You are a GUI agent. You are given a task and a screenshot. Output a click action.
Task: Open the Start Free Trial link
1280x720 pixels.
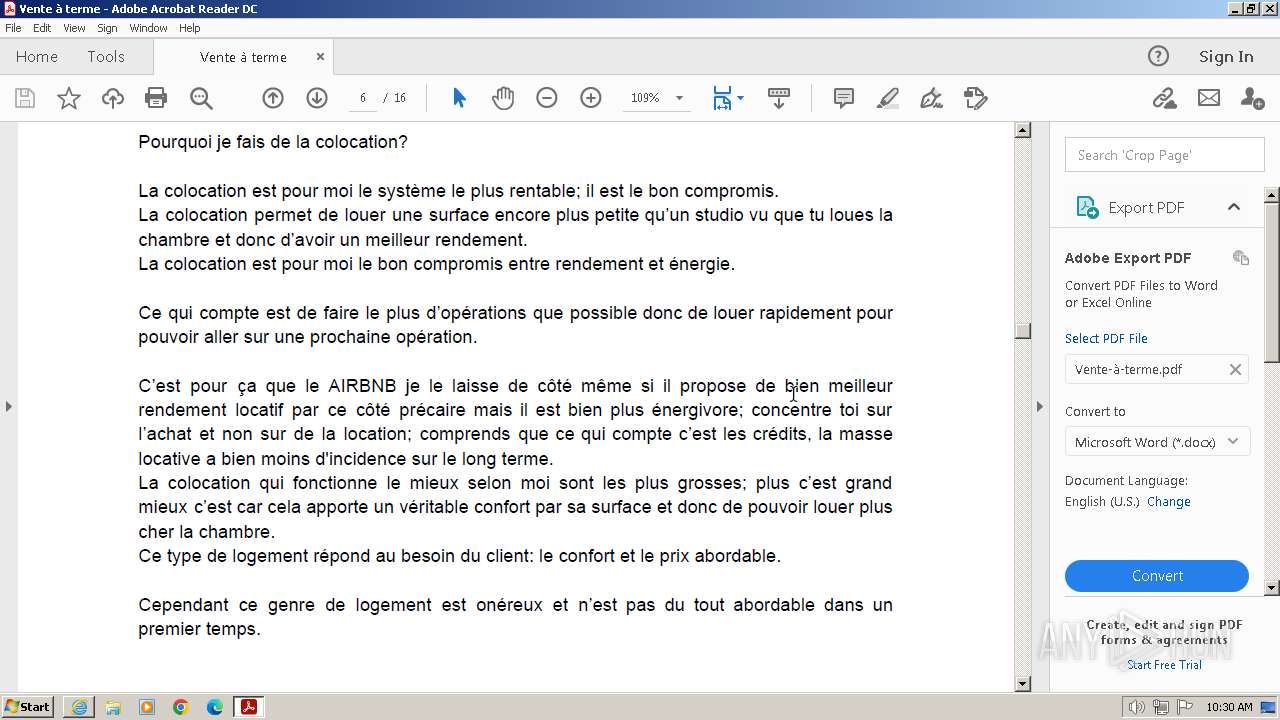tap(1164, 665)
